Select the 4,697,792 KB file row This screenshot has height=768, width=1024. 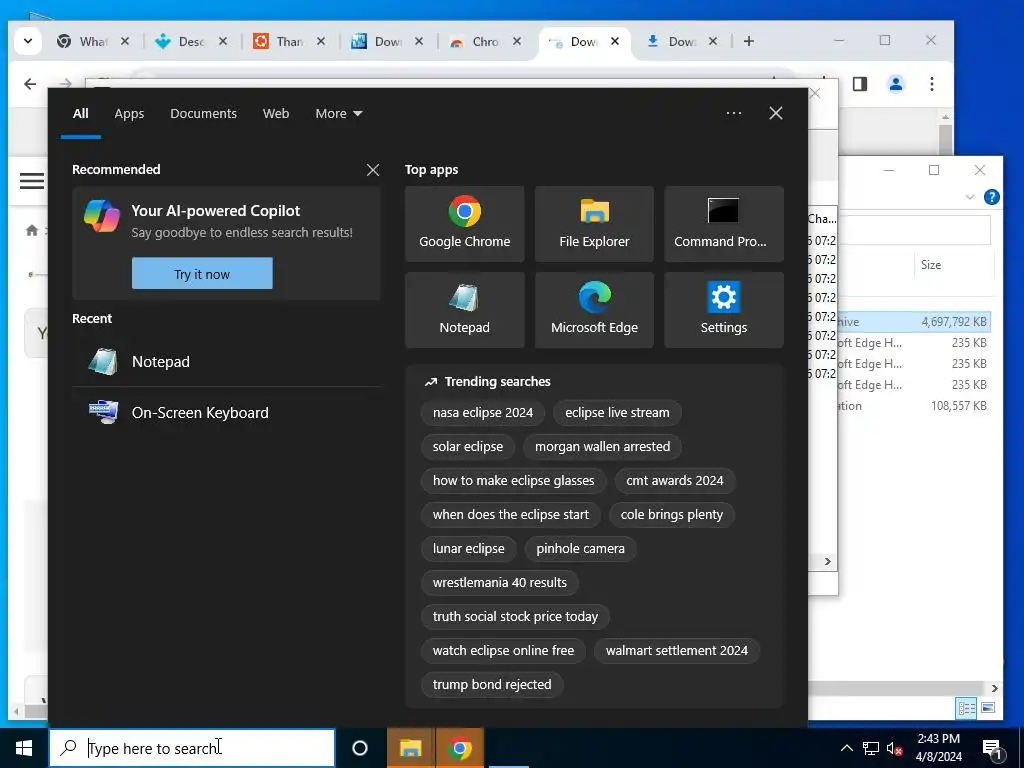pyautogui.click(x=914, y=321)
